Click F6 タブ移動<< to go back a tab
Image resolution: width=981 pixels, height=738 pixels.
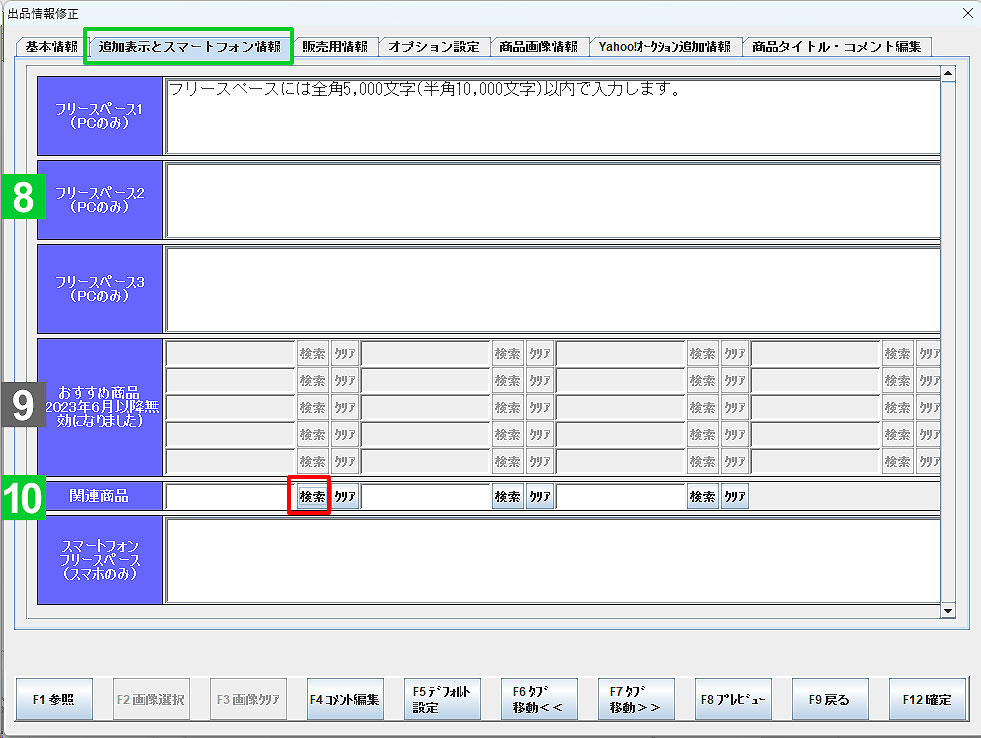538,698
